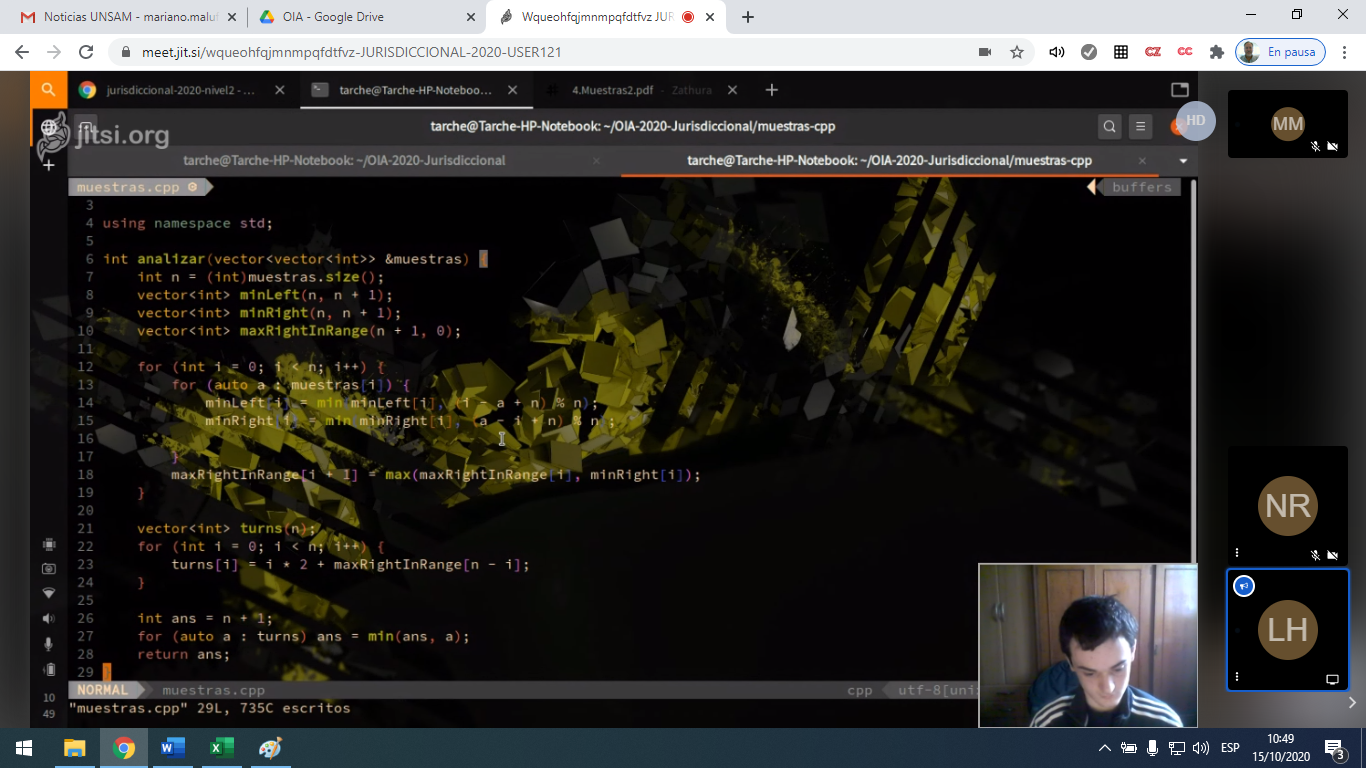Click the red CZ extension icon
Image resolution: width=1366 pixels, height=768 pixels.
1153,52
